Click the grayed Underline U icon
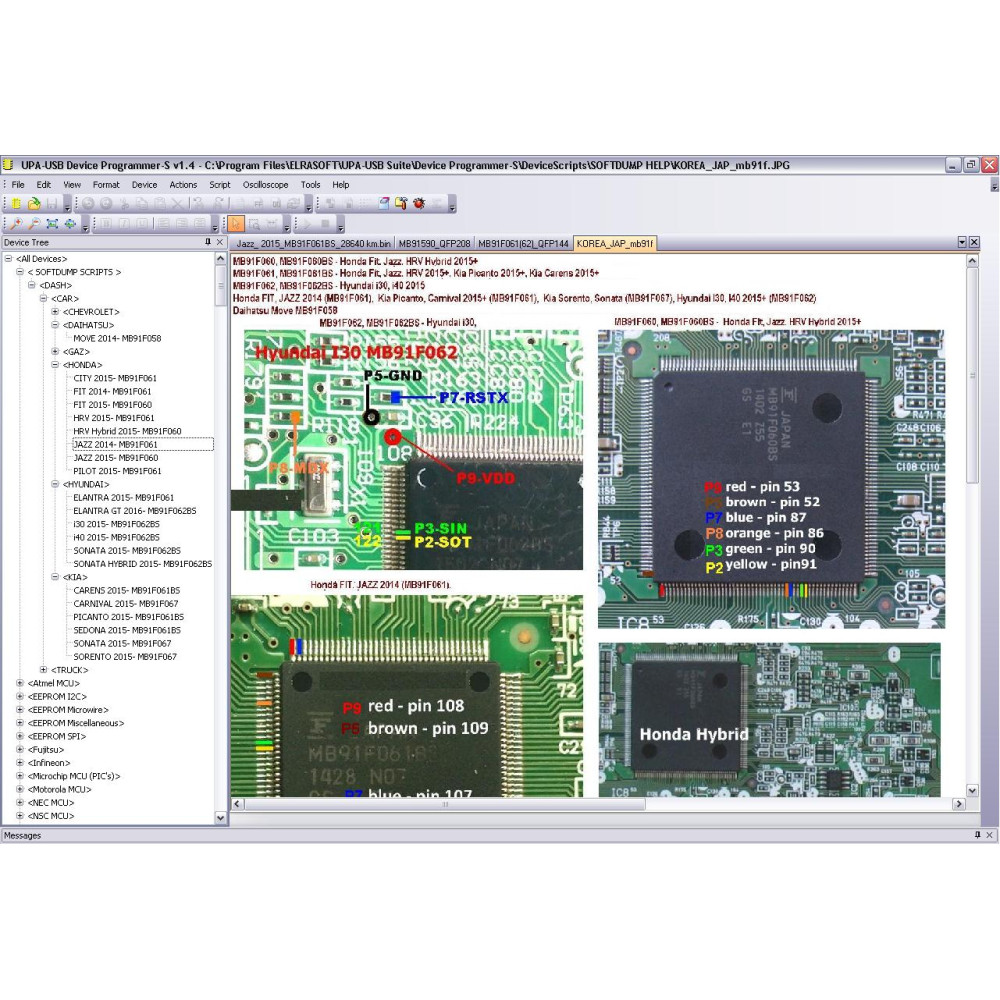This screenshot has width=1000, height=1000. click(x=142, y=223)
